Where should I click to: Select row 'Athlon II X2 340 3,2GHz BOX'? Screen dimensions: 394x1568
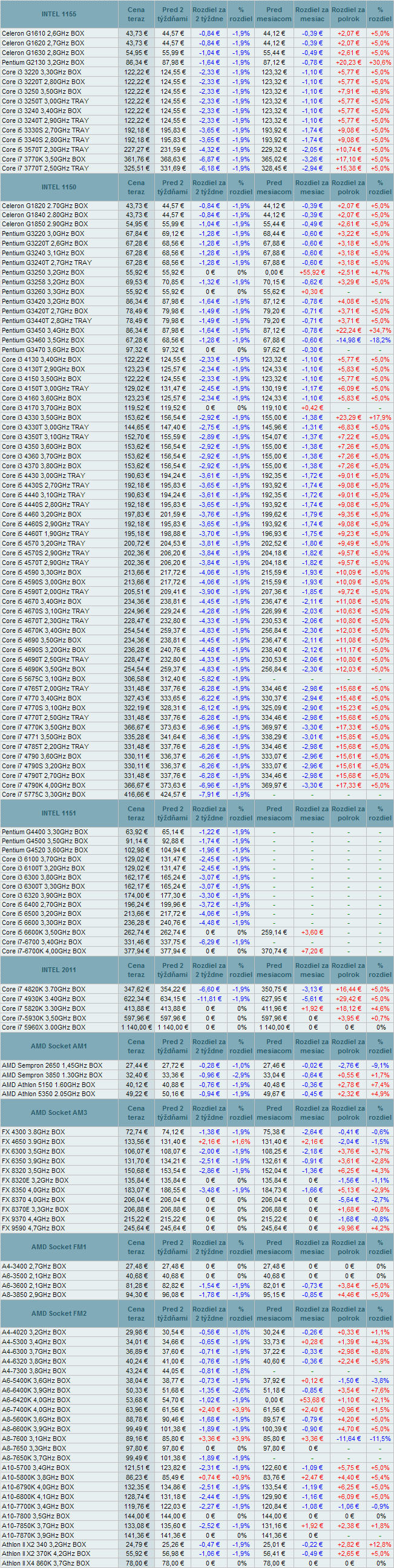coord(197,1544)
